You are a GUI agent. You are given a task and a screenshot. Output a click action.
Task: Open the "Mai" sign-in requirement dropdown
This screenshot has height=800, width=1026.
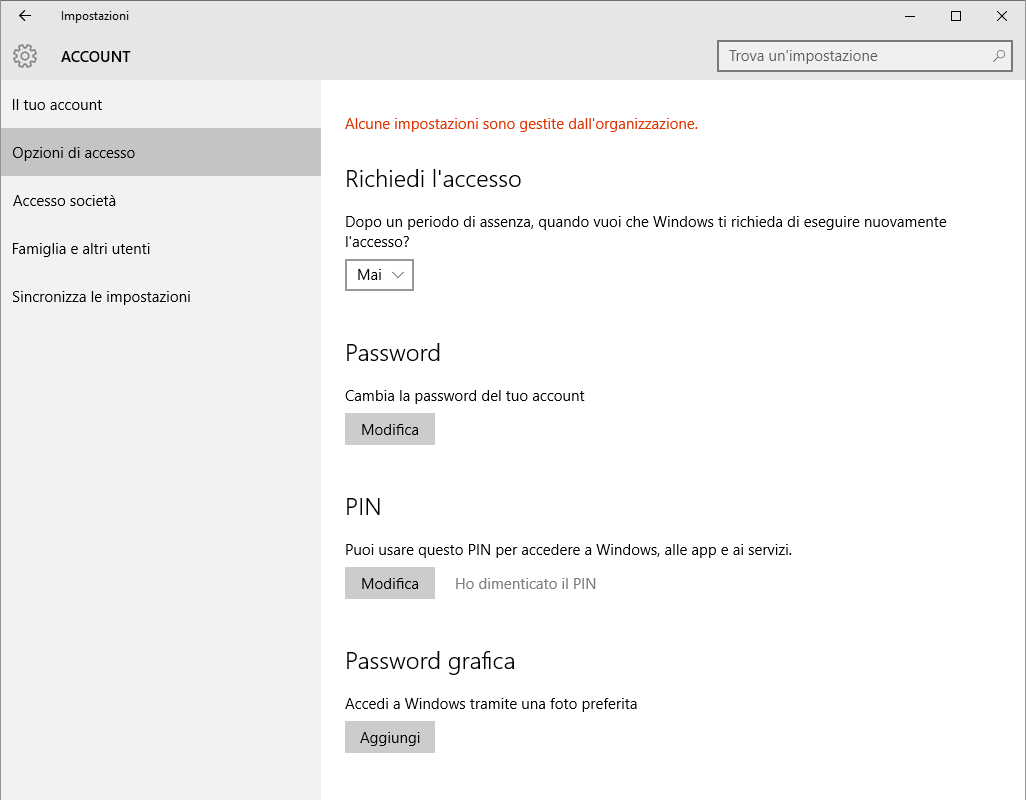(379, 275)
